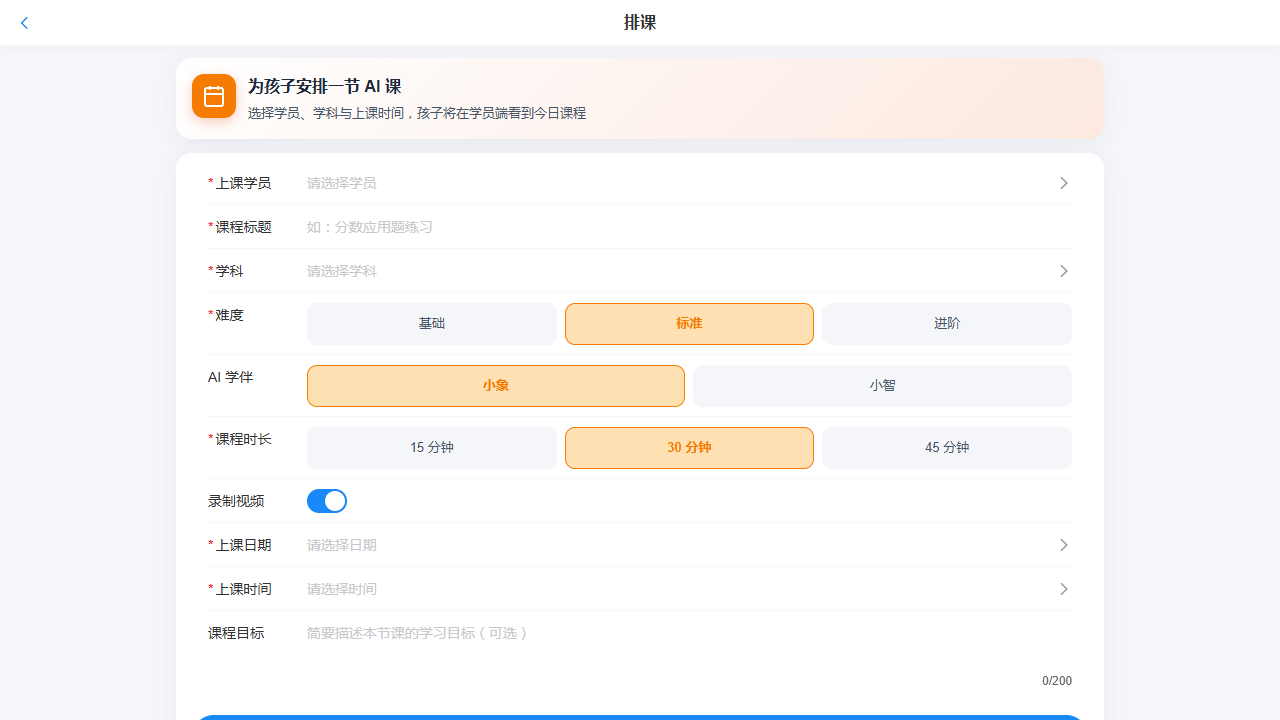
Task: Click the 请选择日期 field
Action: [x=689, y=545]
